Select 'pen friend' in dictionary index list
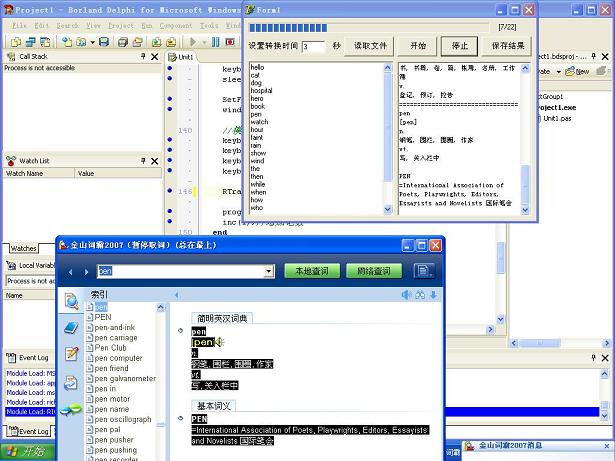Viewport: 615px width, 461px height. click(x=111, y=368)
